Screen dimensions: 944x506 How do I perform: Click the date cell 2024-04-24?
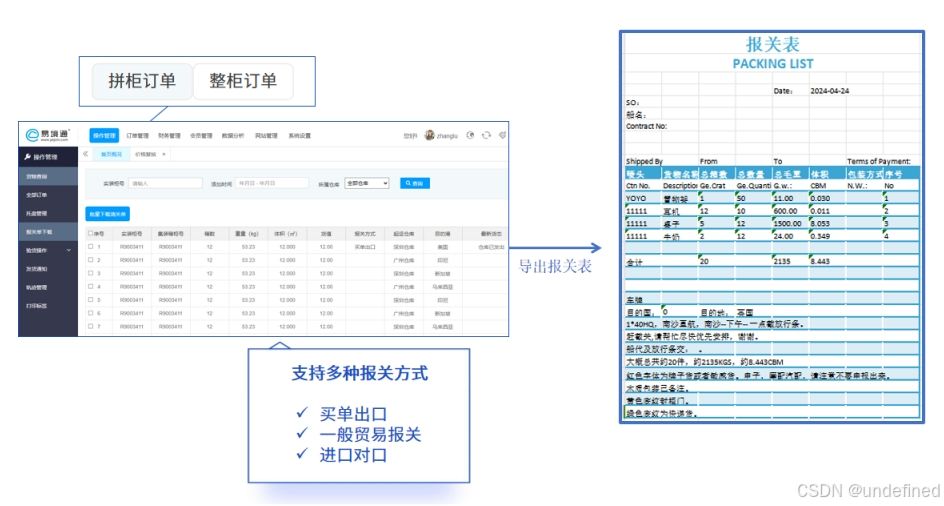click(x=830, y=90)
